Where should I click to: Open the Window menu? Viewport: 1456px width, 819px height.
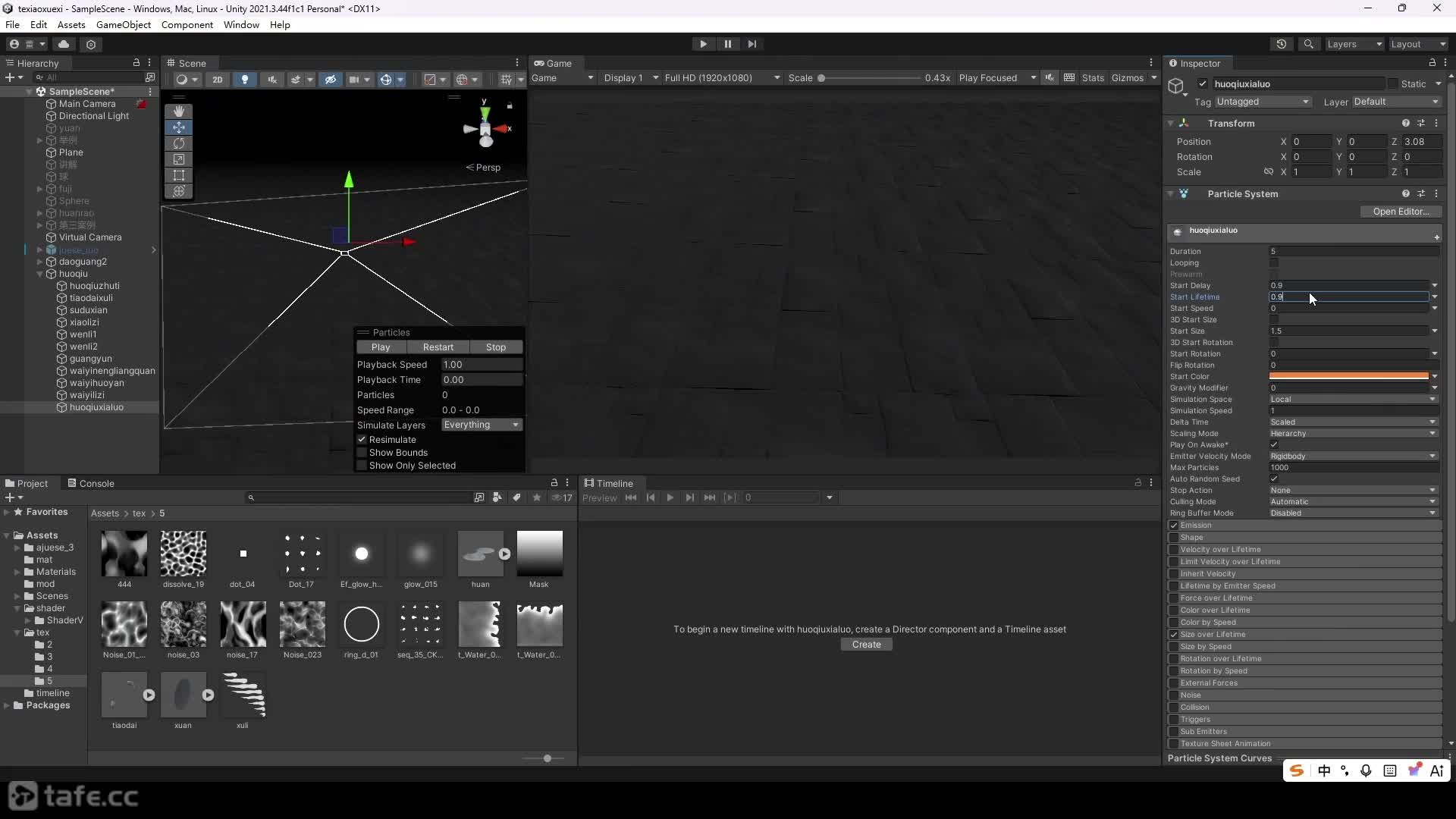(241, 25)
